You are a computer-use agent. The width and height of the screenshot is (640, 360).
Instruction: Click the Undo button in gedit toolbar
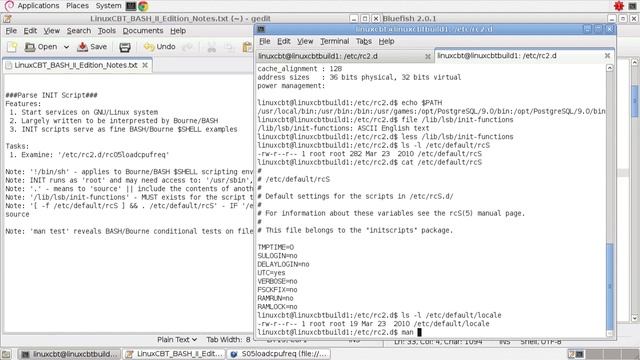click(x=160, y=47)
